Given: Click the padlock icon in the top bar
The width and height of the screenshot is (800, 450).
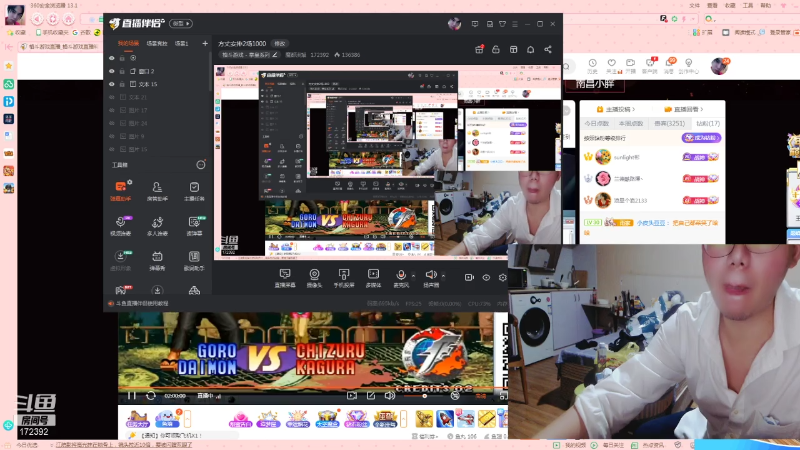Looking at the screenshot, I should [x=495, y=49].
